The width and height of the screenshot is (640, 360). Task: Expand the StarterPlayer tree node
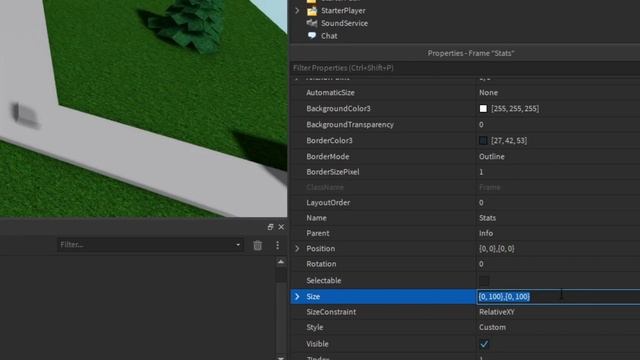[297, 11]
